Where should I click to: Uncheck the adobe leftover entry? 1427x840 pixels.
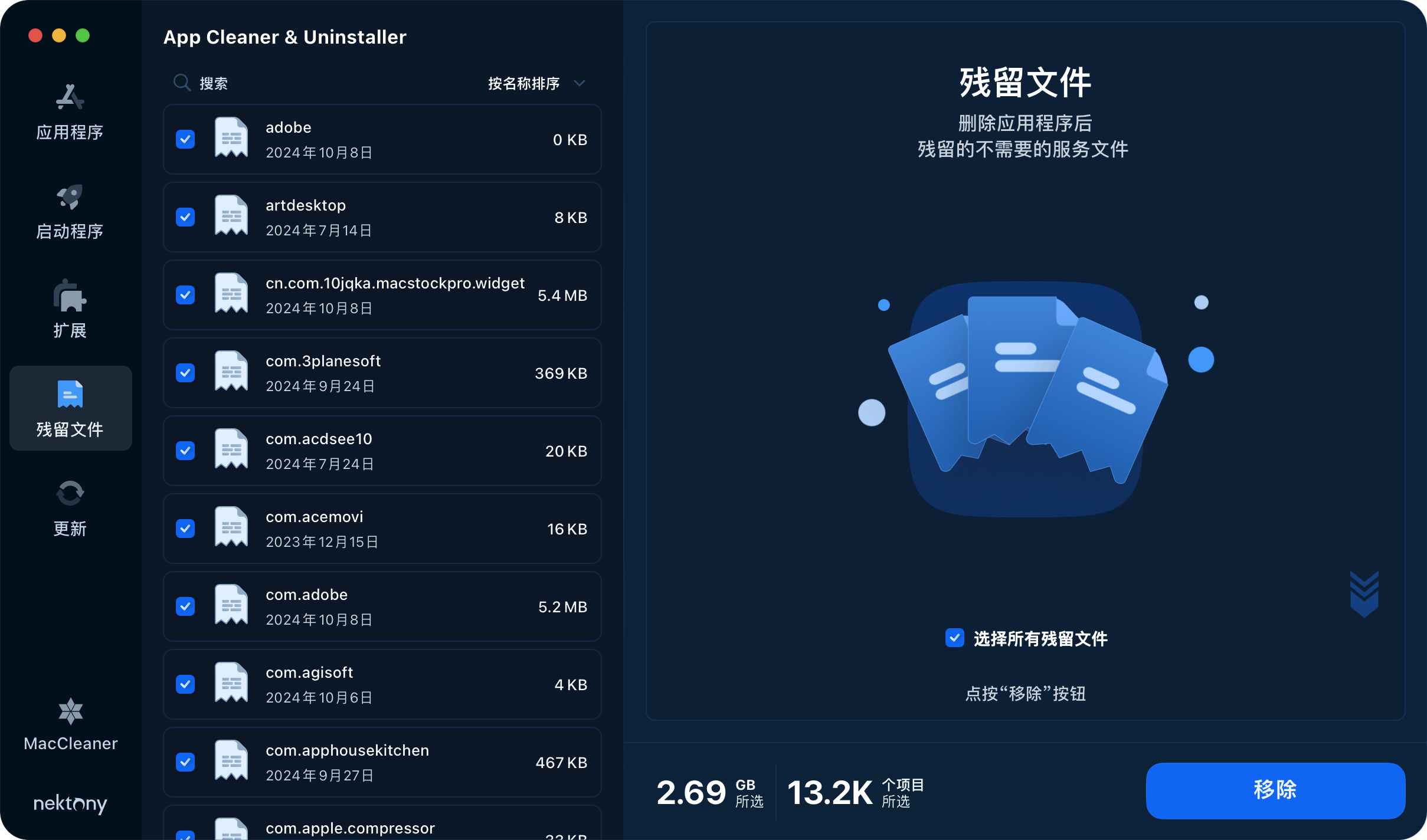click(x=185, y=139)
